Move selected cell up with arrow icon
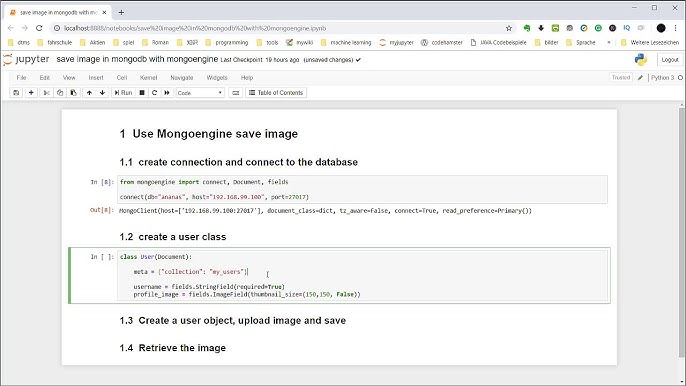The height and width of the screenshot is (386, 686). (89, 93)
